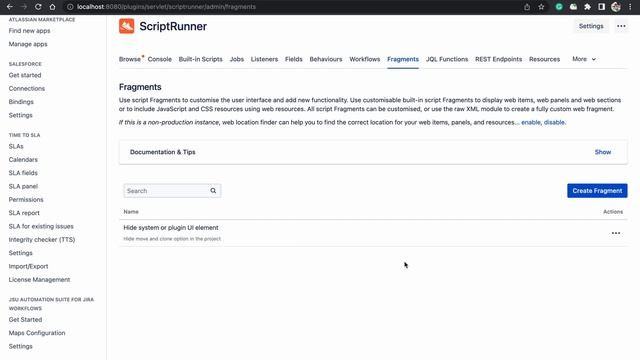Image resolution: width=640 pixels, height=360 pixels.
Task: Open the ScriptRunner header ellipsis menu
Action: [x=621, y=26]
